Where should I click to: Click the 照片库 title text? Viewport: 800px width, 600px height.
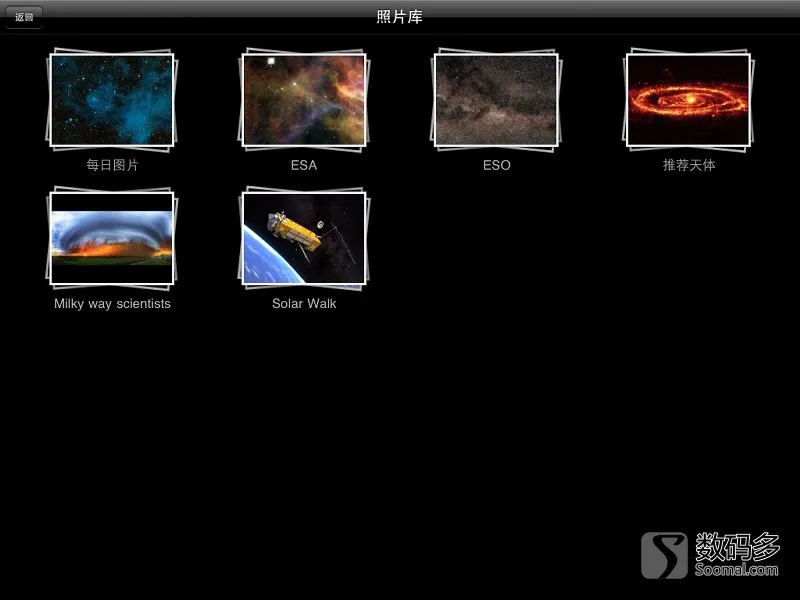tap(399, 17)
